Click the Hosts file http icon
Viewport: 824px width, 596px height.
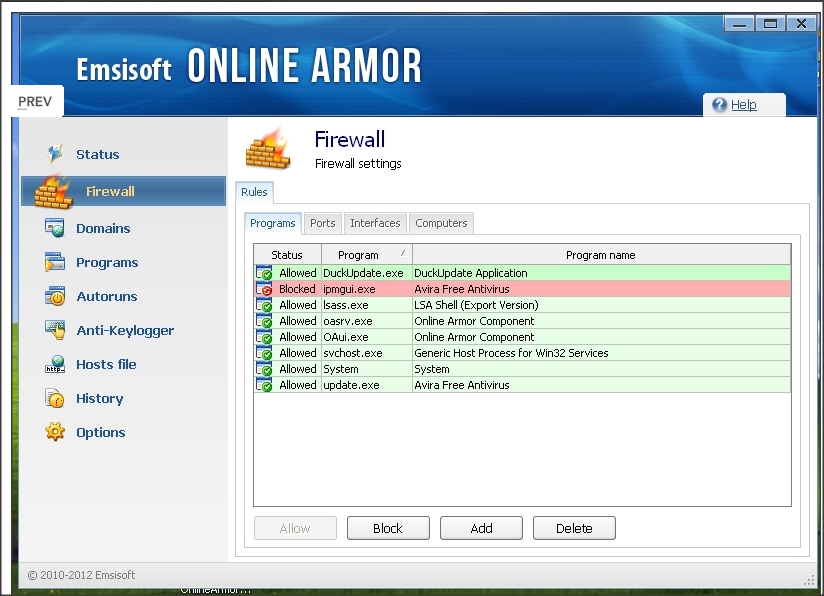(x=55, y=364)
